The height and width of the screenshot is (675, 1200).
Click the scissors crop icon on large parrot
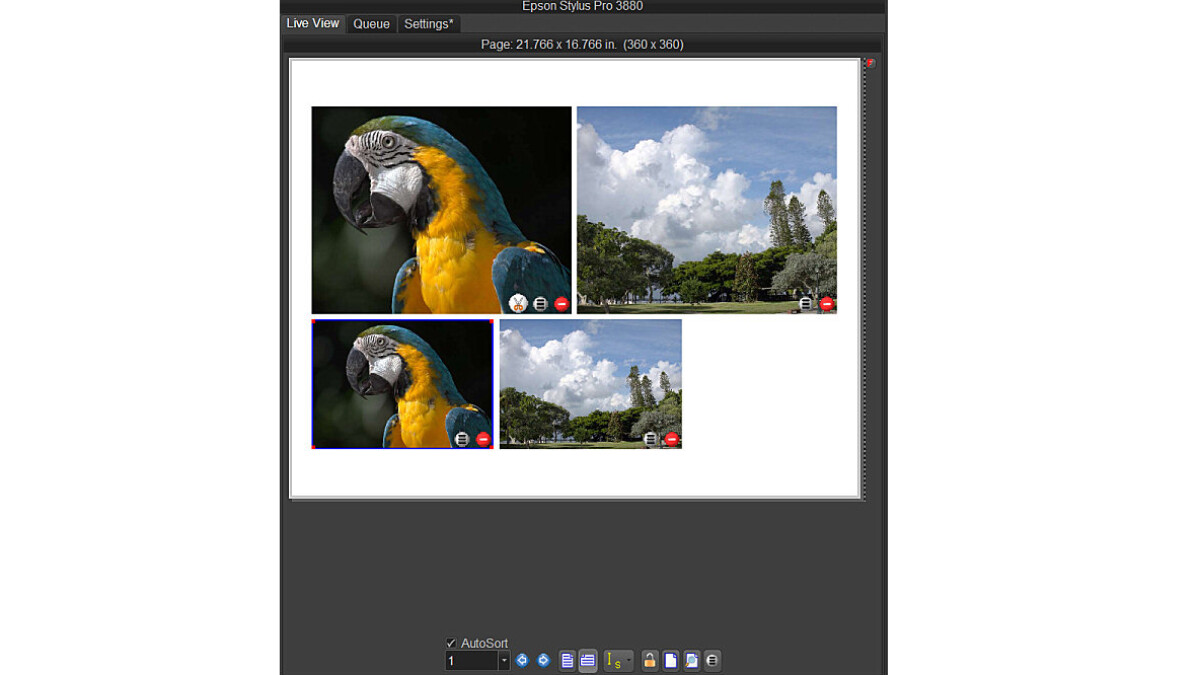click(518, 303)
